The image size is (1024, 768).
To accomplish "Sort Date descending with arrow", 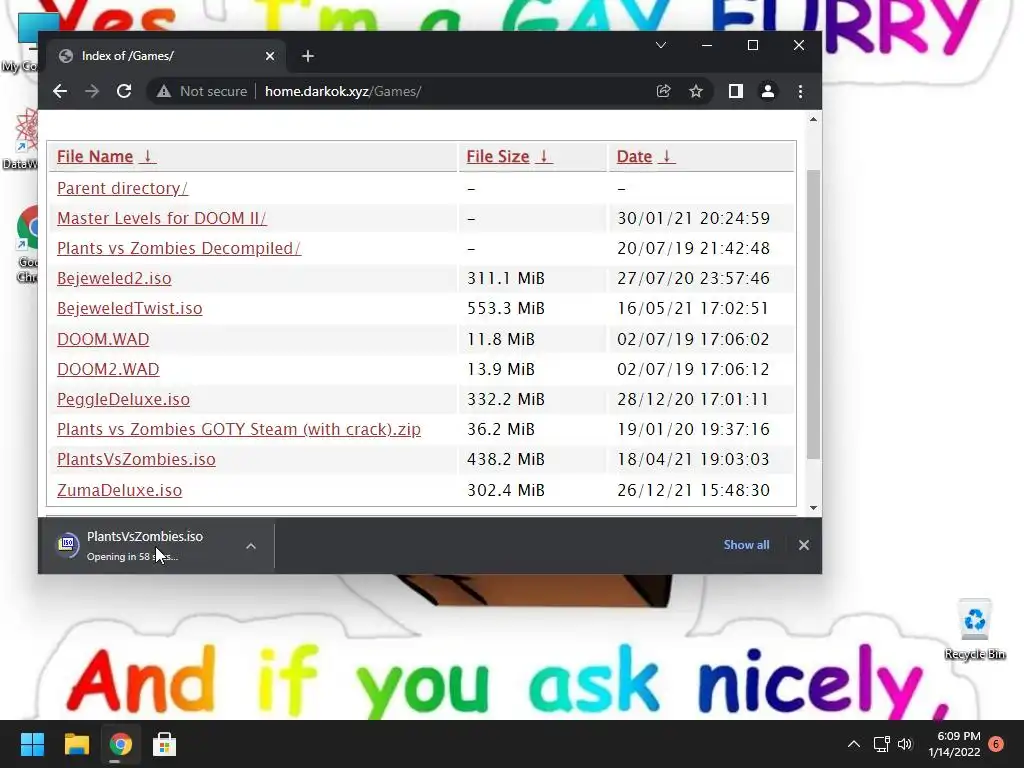I will [x=667, y=157].
